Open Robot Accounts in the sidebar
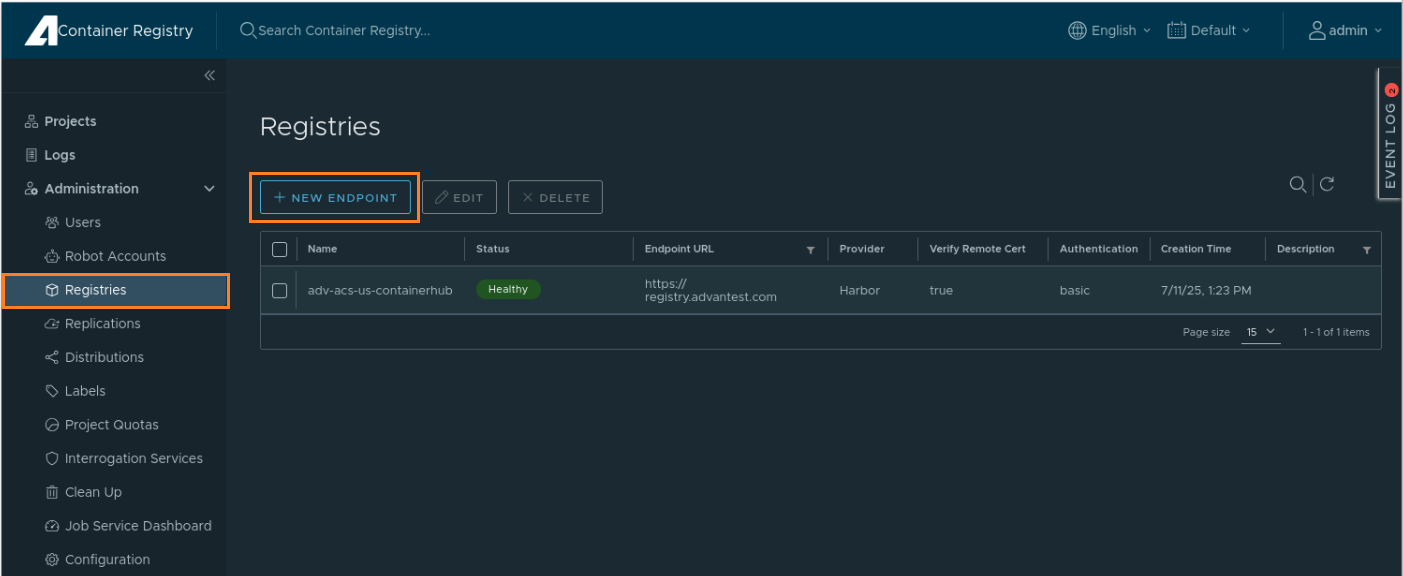 point(115,256)
